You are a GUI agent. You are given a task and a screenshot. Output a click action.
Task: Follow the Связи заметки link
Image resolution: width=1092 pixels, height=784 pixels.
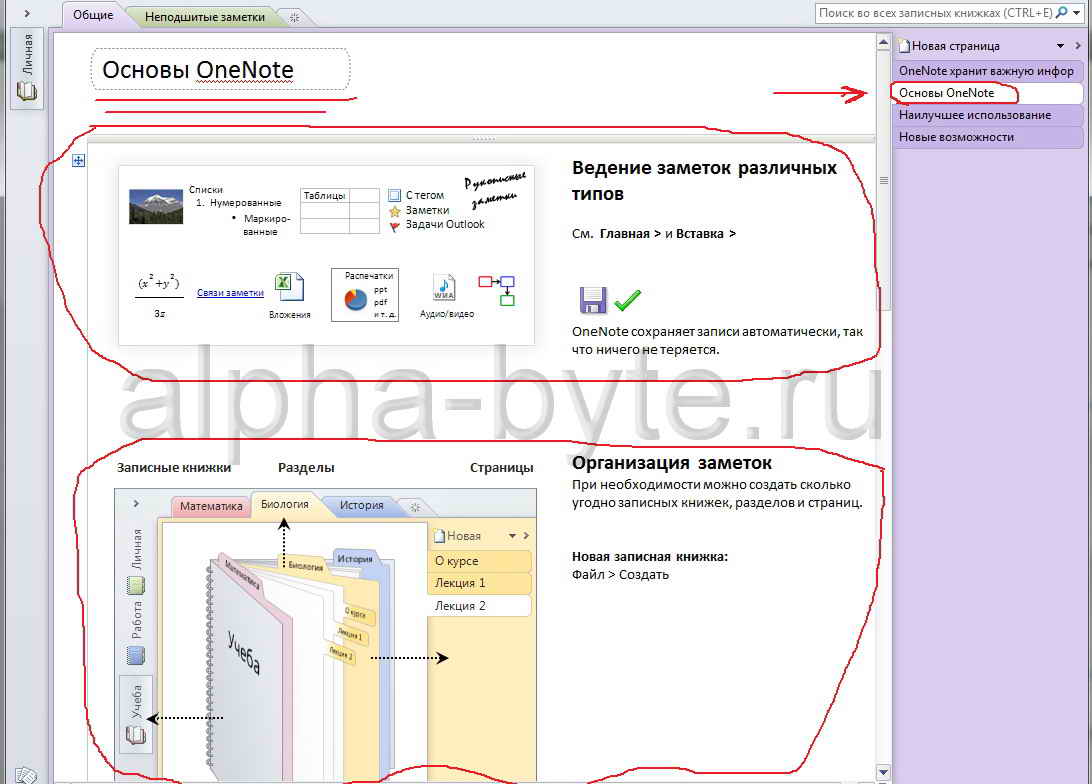pos(230,293)
